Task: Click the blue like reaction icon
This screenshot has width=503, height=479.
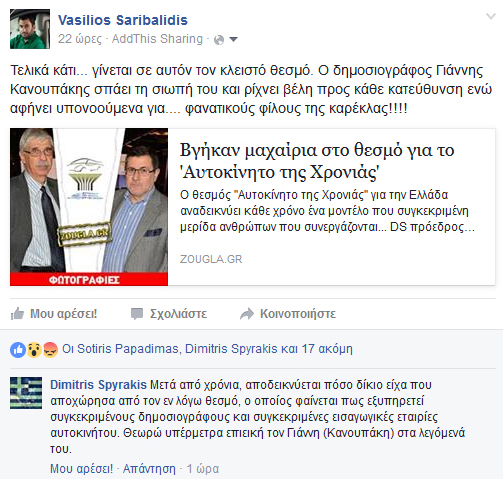Action: tap(18, 350)
